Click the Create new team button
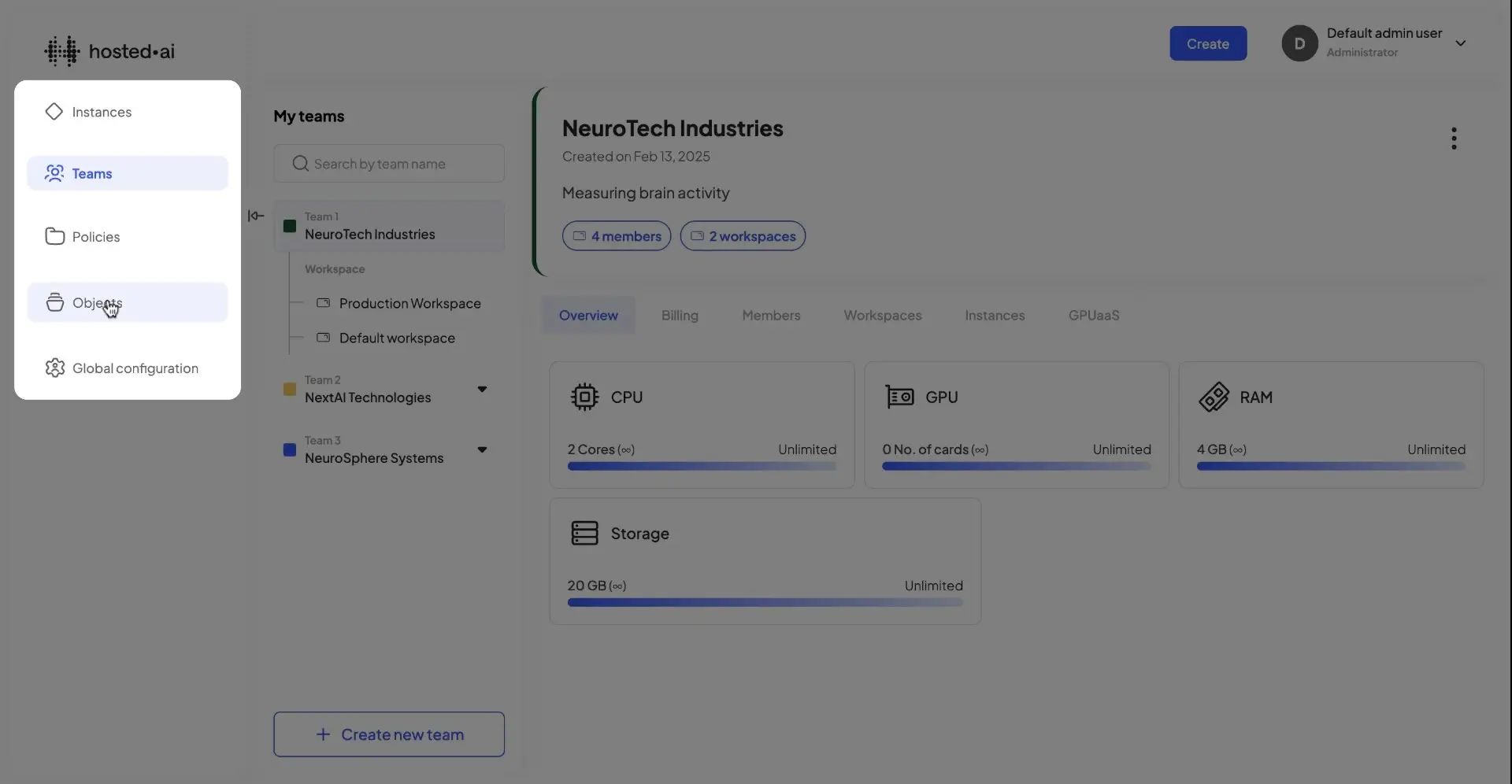 click(x=388, y=734)
